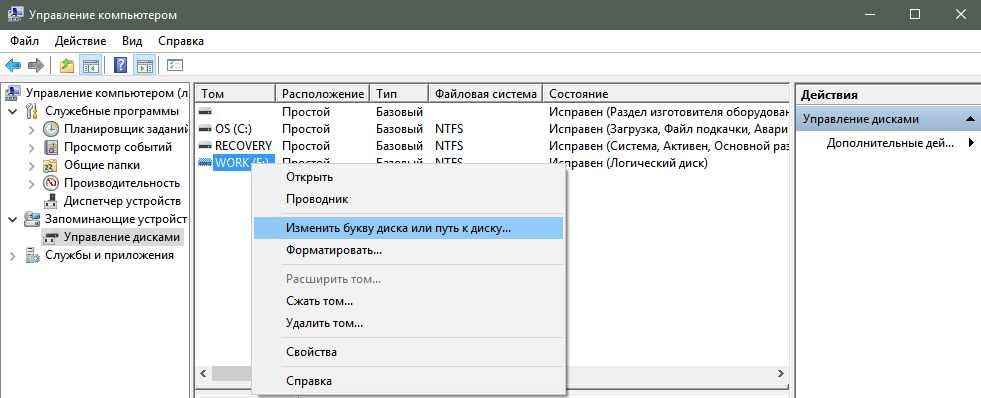
Task: Select Изменить букву диска или путь к диску
Action: coord(409,228)
